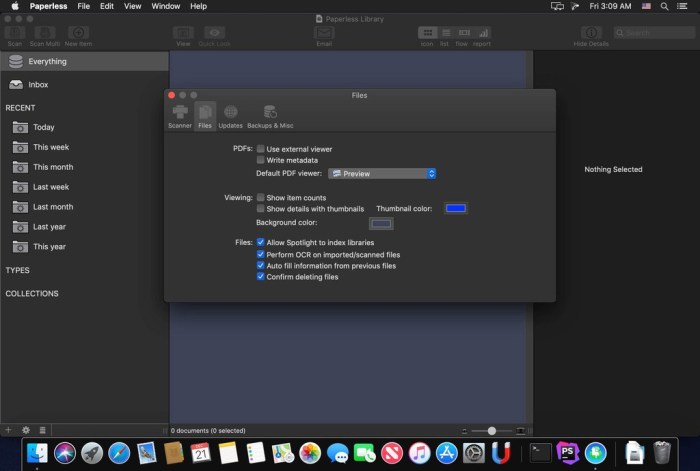The height and width of the screenshot is (471, 700).
Task: Click the Search field in toolbar
Action: point(654,33)
